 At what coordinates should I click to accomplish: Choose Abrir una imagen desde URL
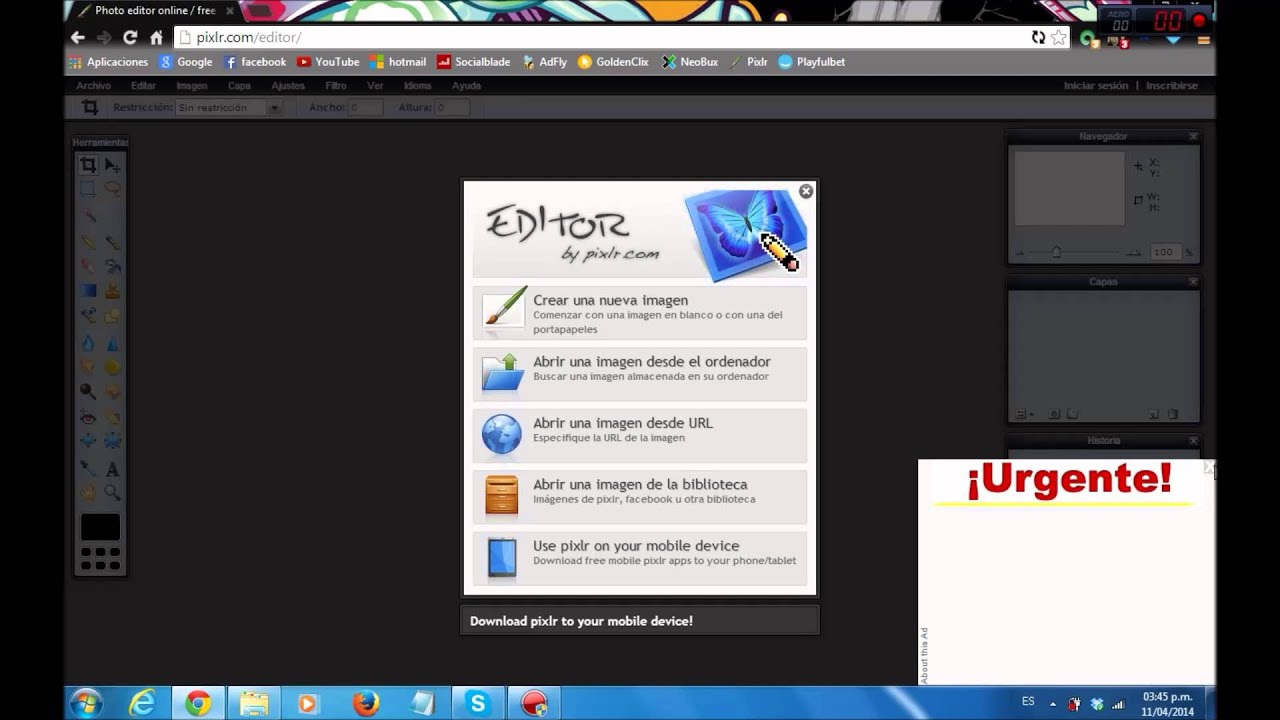tap(640, 434)
